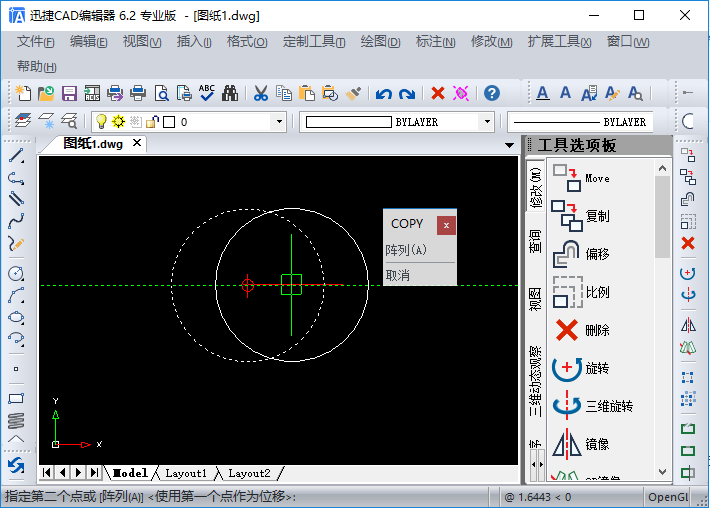
Task: Click 偏移 offset tool in palette
Action: 581,254
